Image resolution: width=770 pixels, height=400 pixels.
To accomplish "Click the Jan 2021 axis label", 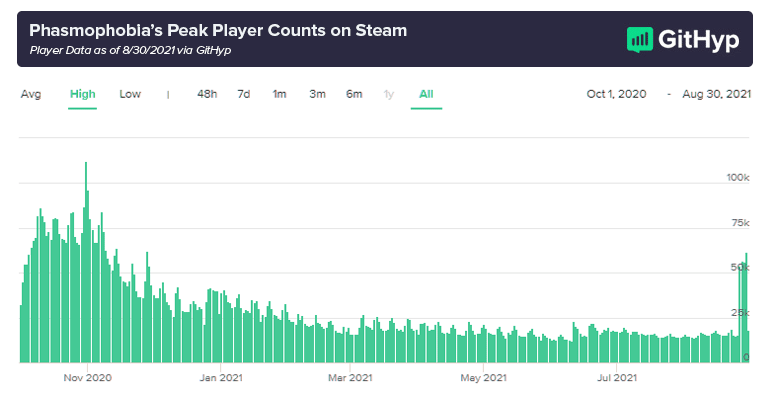I will [221, 378].
